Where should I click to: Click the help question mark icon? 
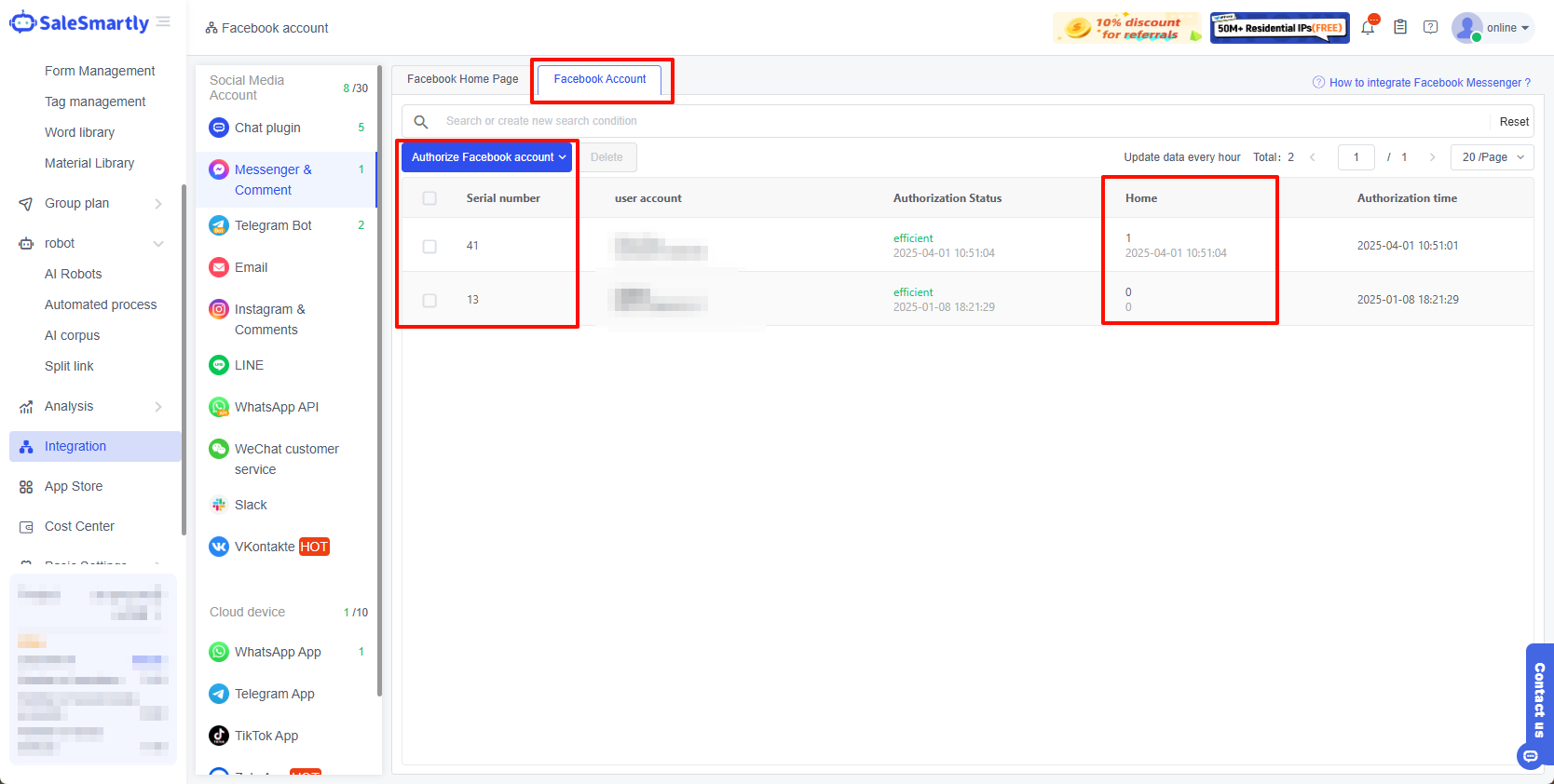point(1430,28)
